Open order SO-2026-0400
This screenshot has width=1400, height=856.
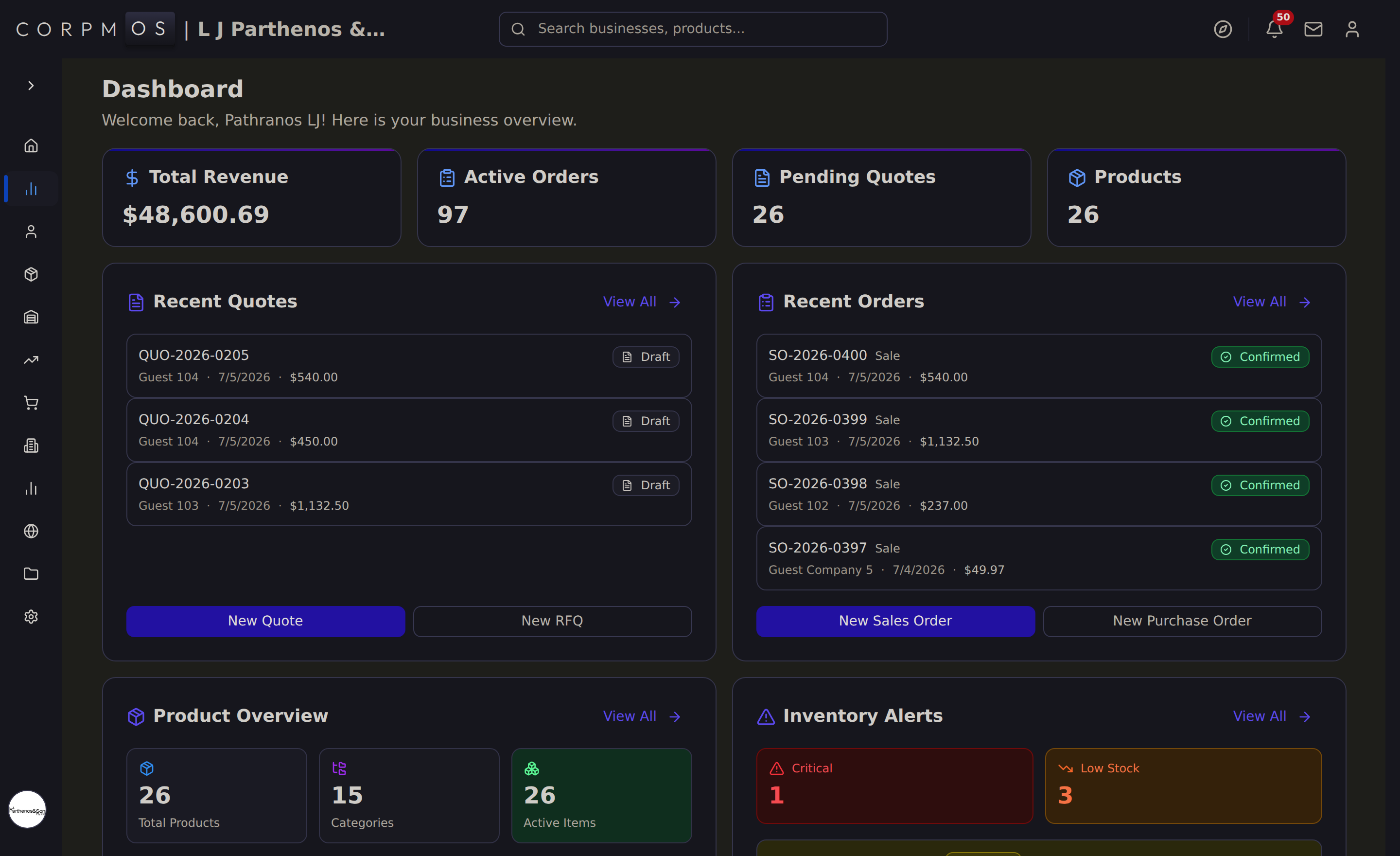point(1039,365)
